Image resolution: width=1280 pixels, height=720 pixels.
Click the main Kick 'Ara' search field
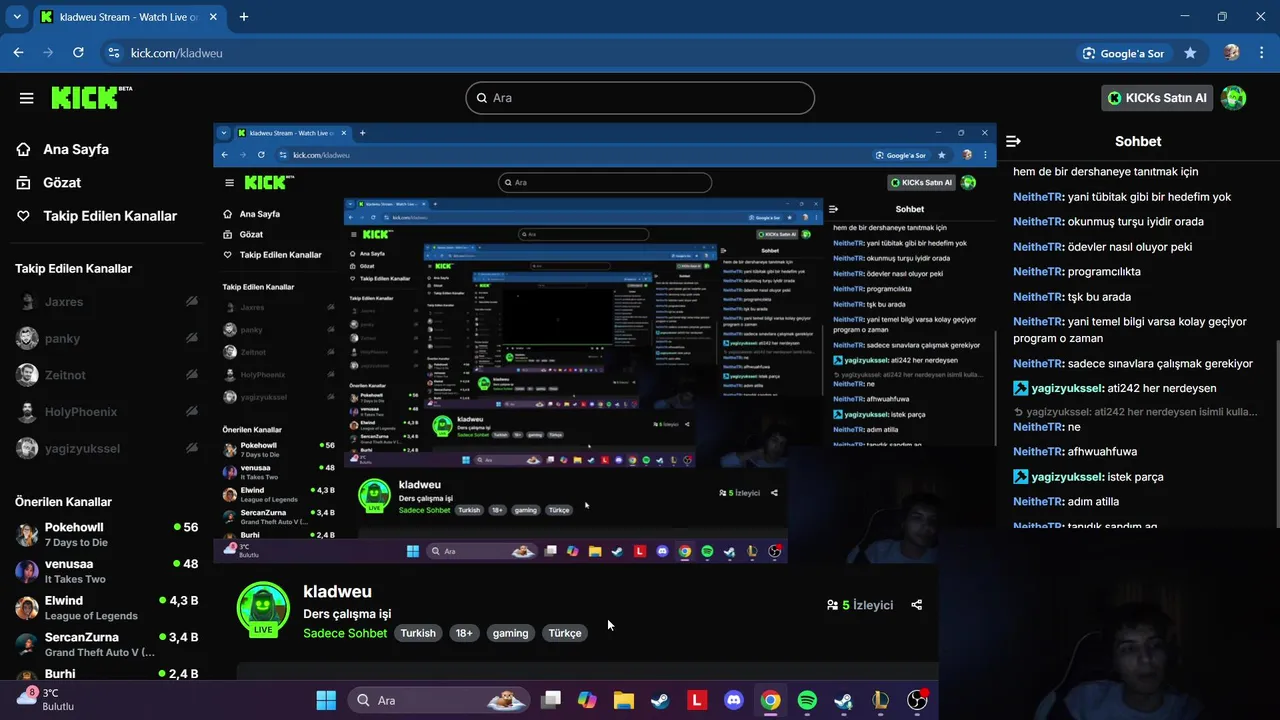coord(640,98)
